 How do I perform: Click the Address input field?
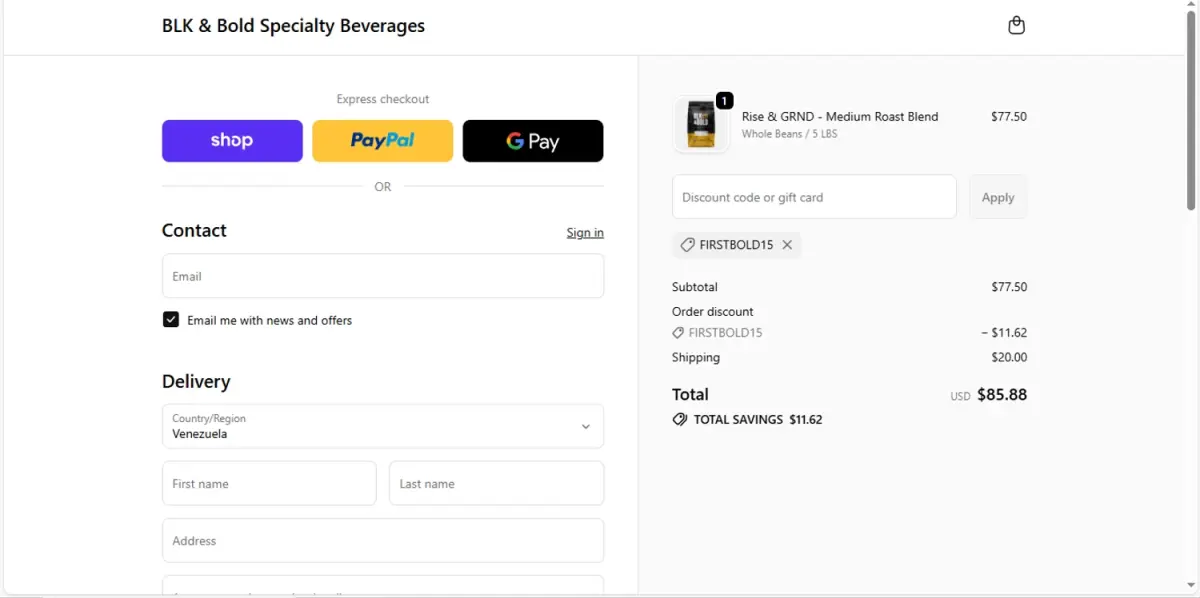coord(383,540)
